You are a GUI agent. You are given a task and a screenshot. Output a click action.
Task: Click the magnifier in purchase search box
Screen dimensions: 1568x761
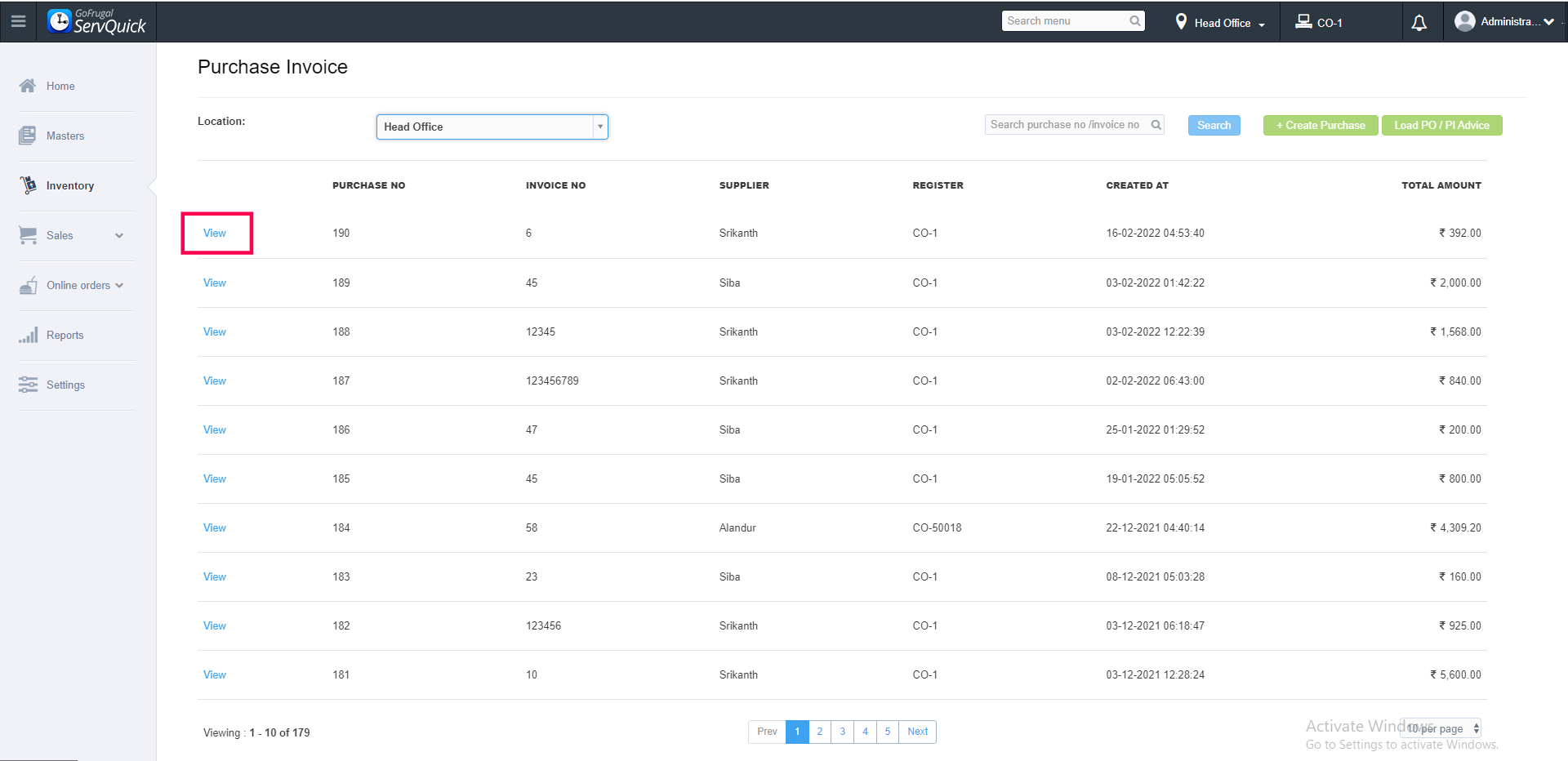click(1156, 125)
